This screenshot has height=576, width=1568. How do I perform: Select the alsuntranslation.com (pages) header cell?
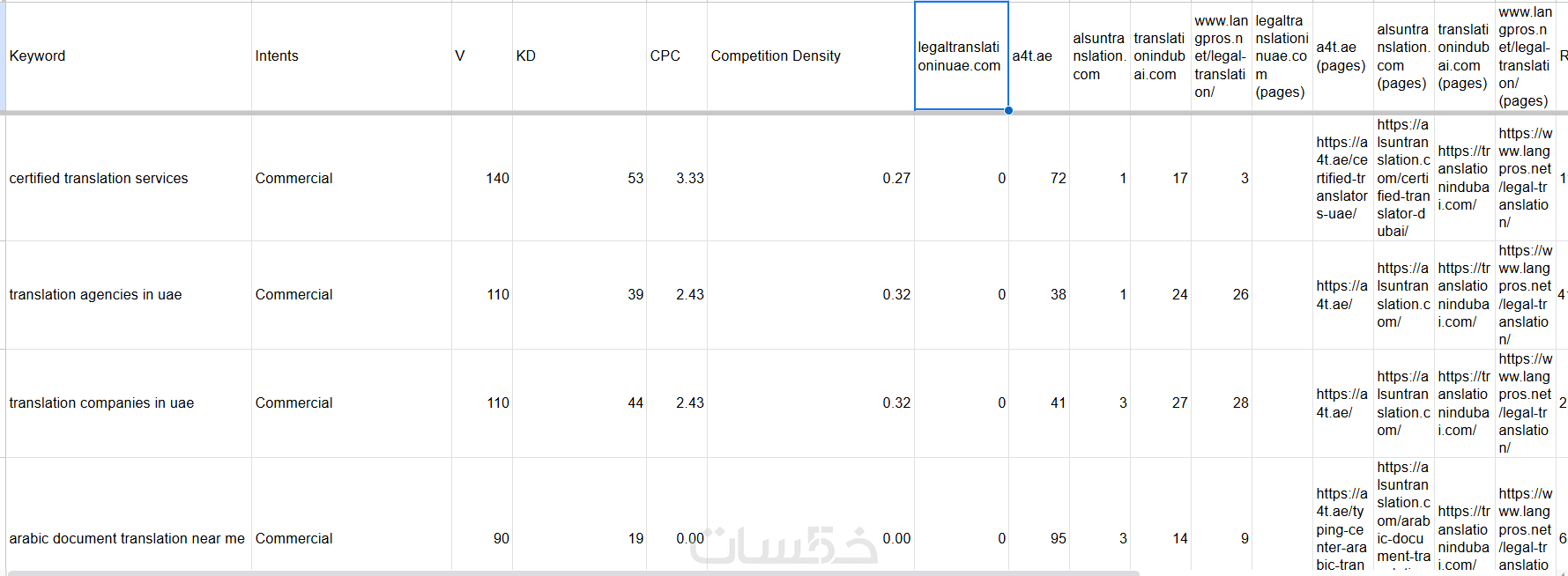pos(1404,56)
